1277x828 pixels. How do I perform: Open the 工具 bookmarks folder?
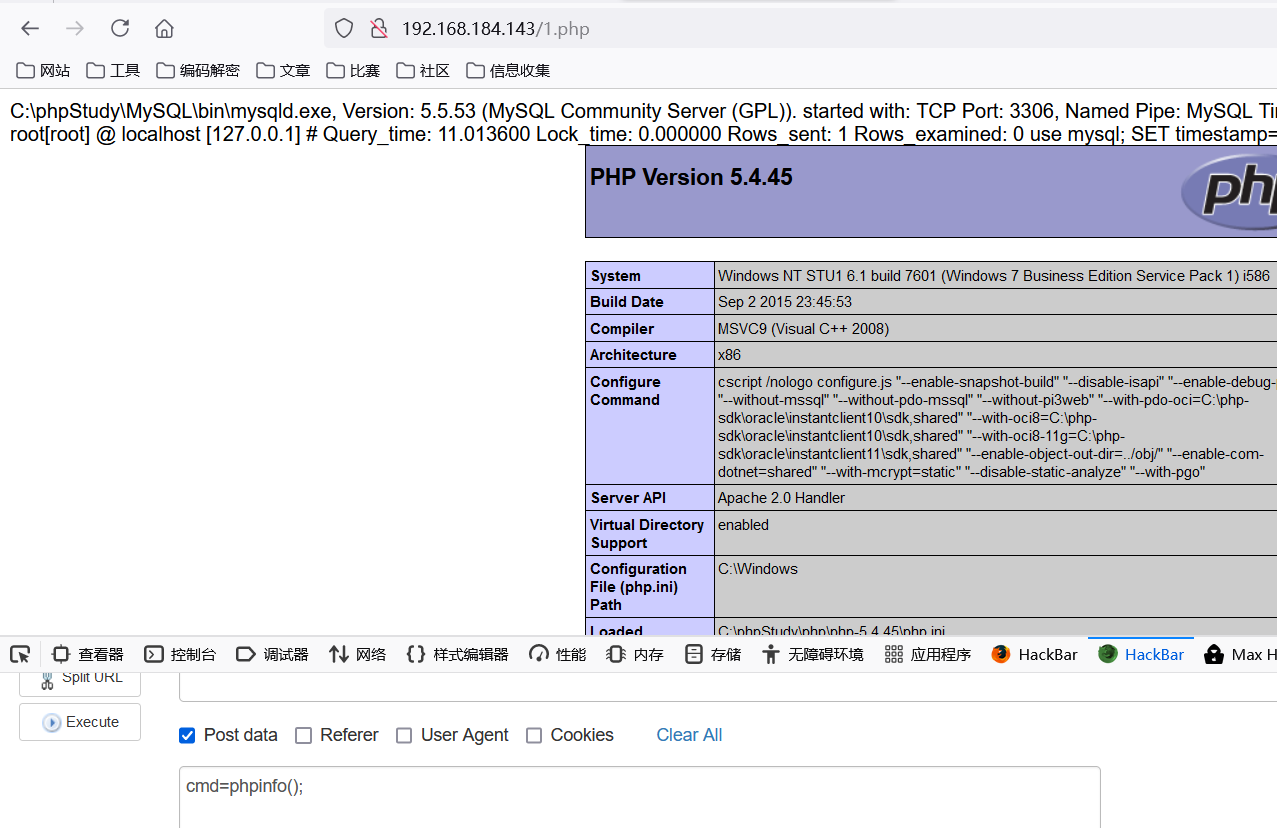point(113,70)
